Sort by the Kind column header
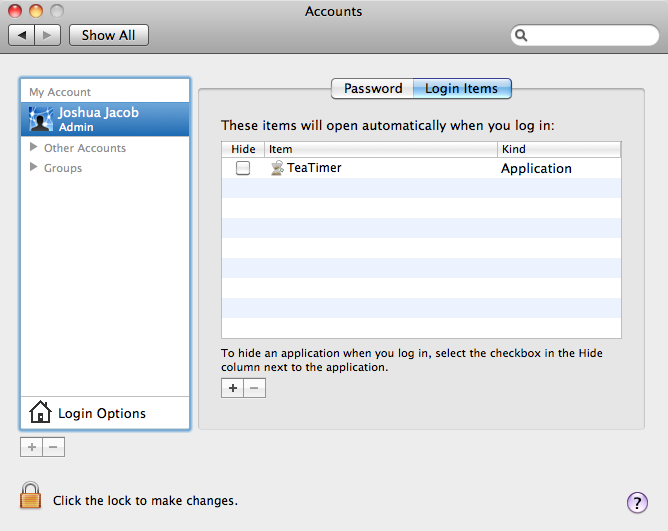This screenshot has height=531, width=668. pos(559,149)
